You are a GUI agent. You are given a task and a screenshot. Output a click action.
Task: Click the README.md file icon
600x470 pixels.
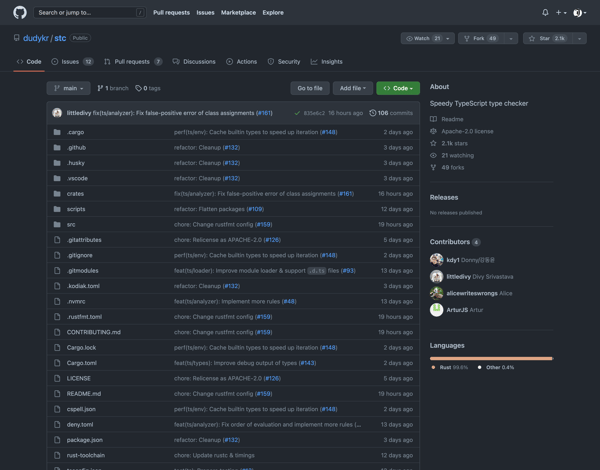(x=57, y=393)
